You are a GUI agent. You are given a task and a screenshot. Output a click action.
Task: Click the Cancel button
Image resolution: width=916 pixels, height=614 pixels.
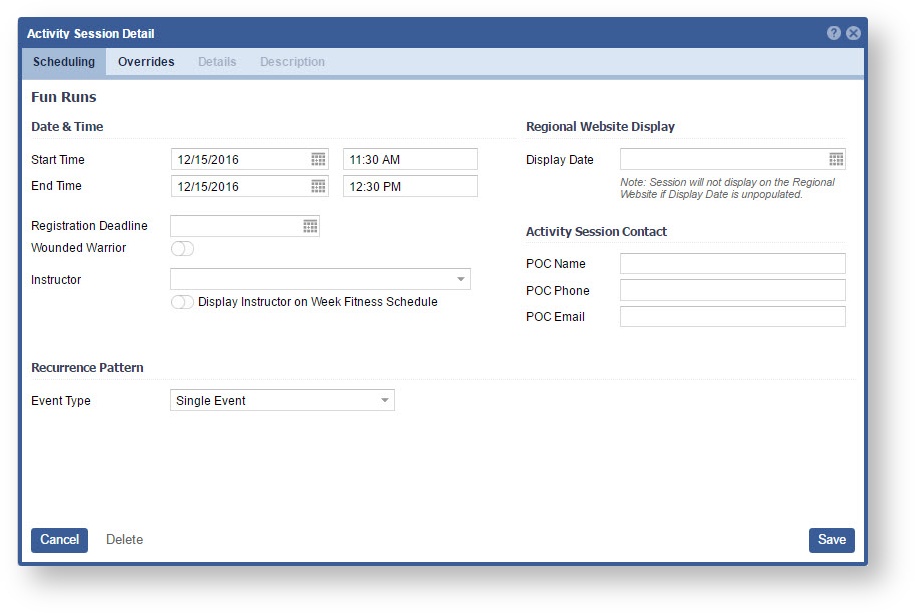pyautogui.click(x=59, y=540)
